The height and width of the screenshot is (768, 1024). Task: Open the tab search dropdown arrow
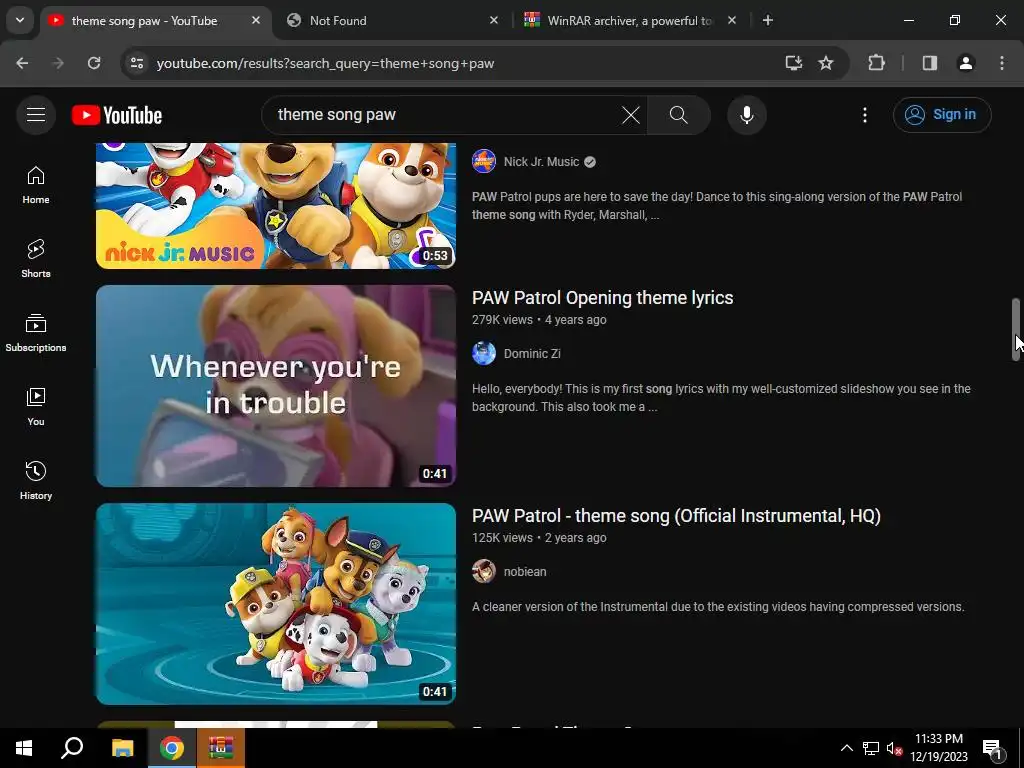click(x=20, y=20)
